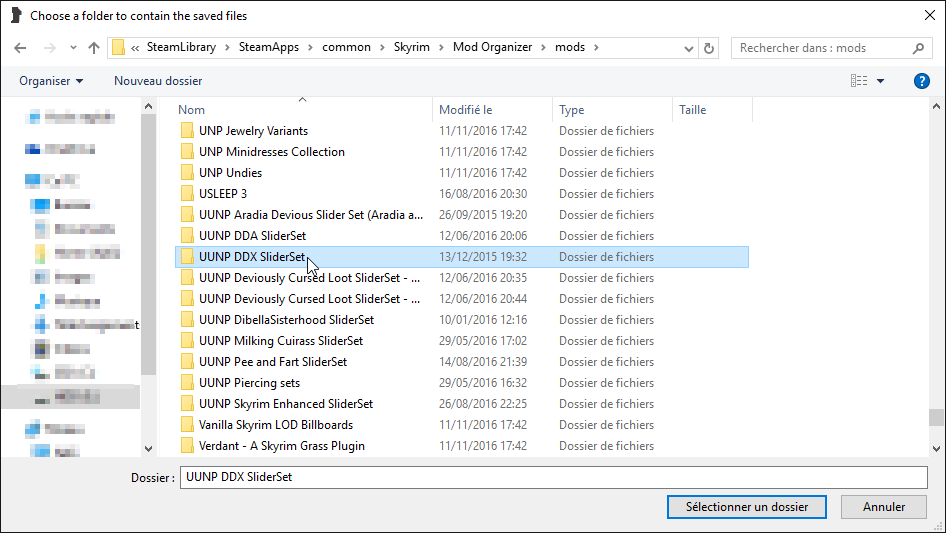The width and height of the screenshot is (946, 533).
Task: Click navigation pane scroll up arrow
Action: click(x=148, y=107)
